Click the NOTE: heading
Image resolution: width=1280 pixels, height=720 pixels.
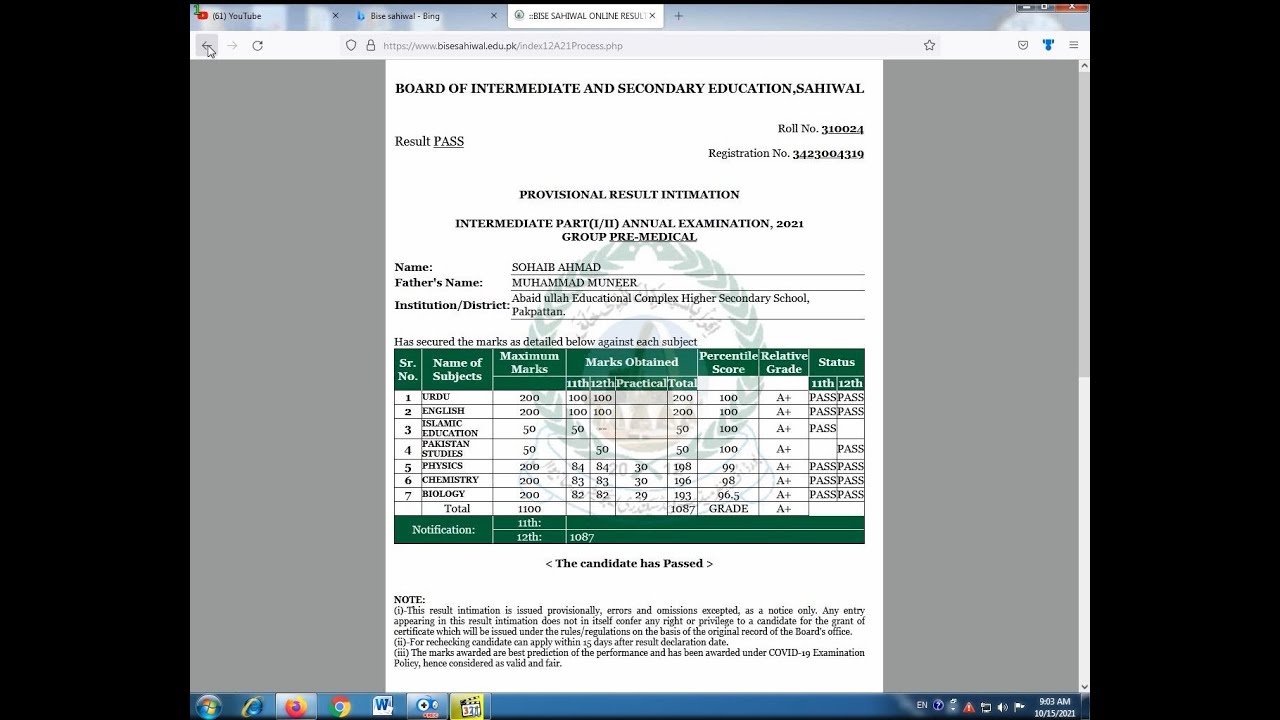tap(409, 600)
